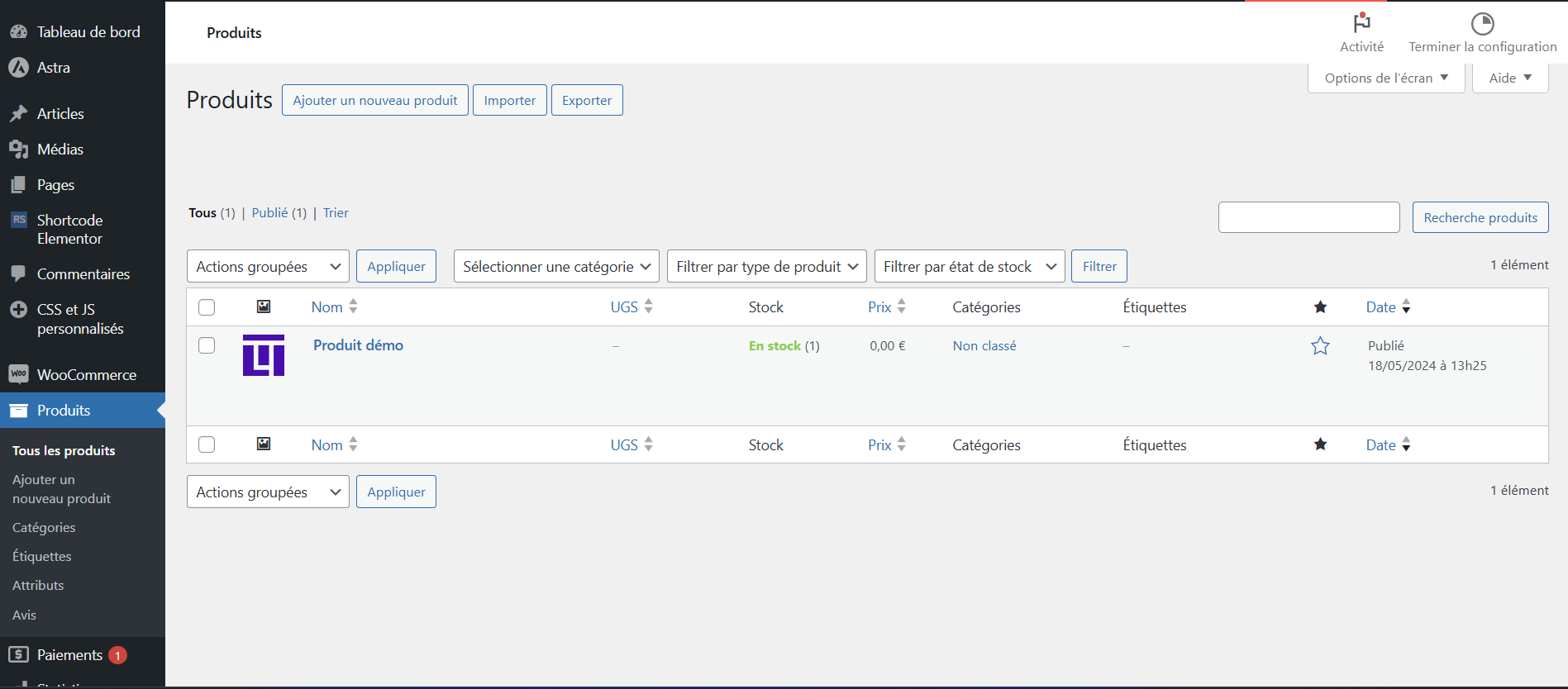Click the En stock (1) status text
Screen dimensions: 1568x689
784,346
